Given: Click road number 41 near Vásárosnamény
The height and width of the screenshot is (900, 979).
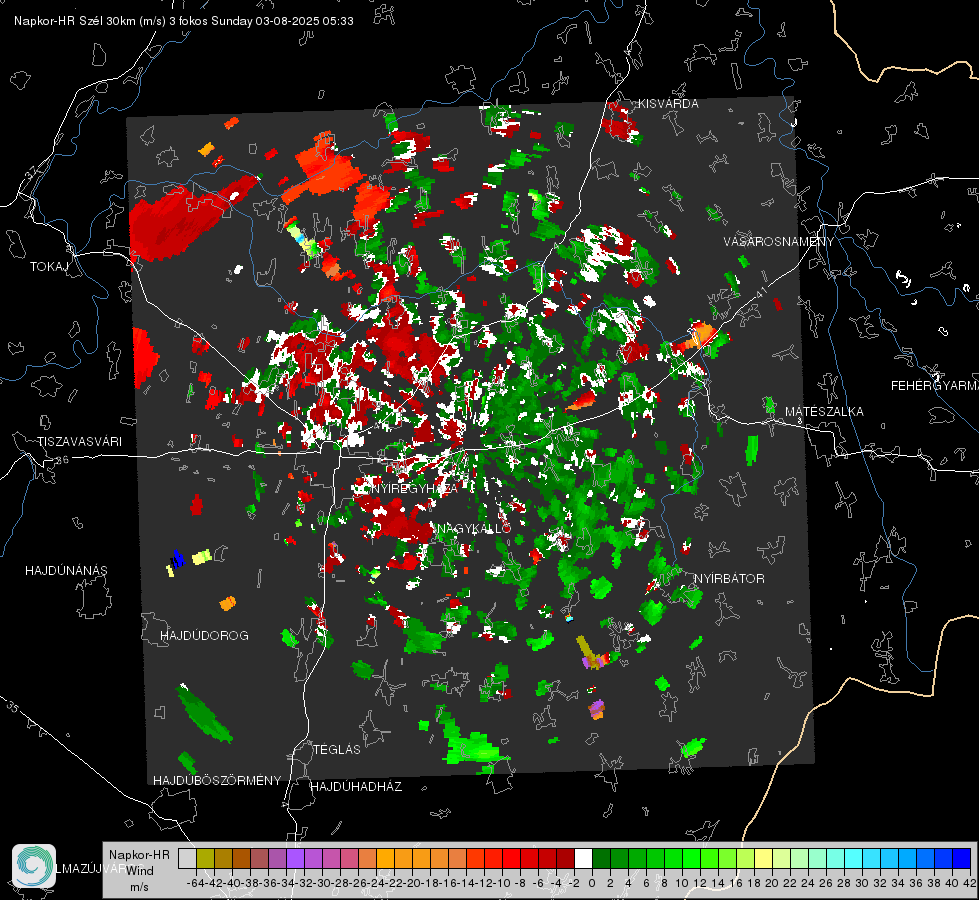Looking at the screenshot, I should [760, 291].
